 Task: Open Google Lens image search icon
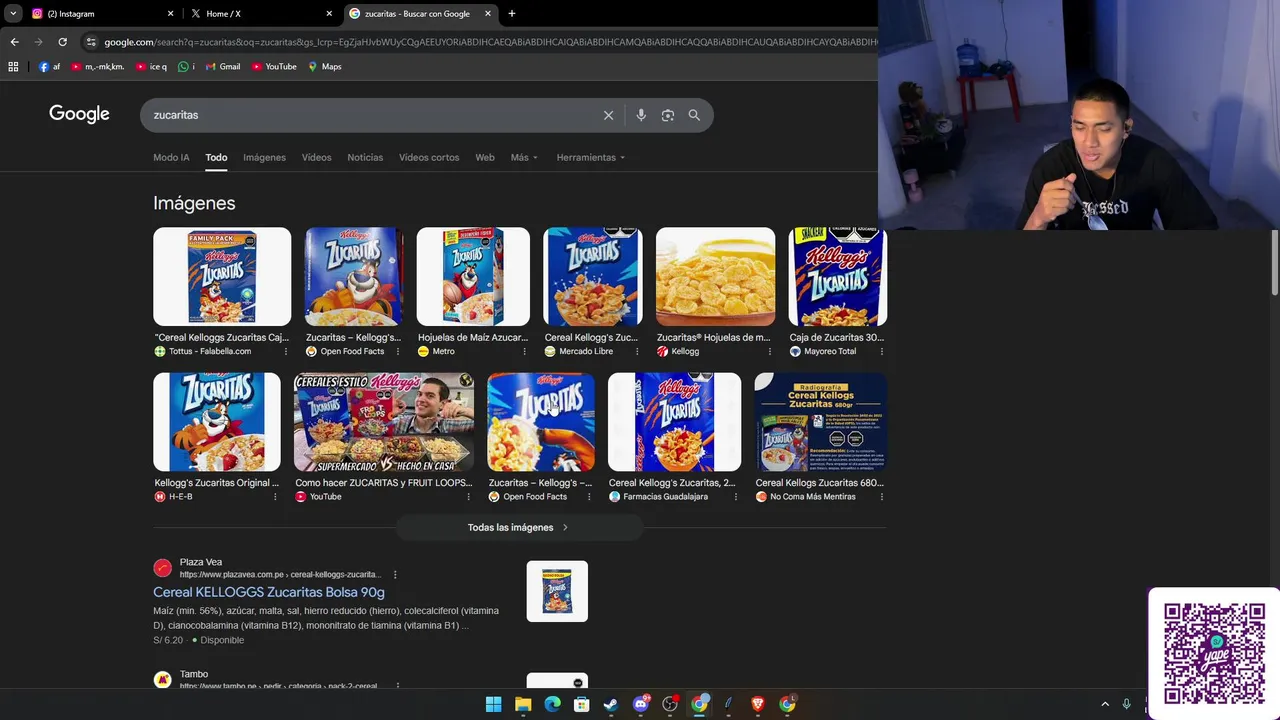(668, 115)
